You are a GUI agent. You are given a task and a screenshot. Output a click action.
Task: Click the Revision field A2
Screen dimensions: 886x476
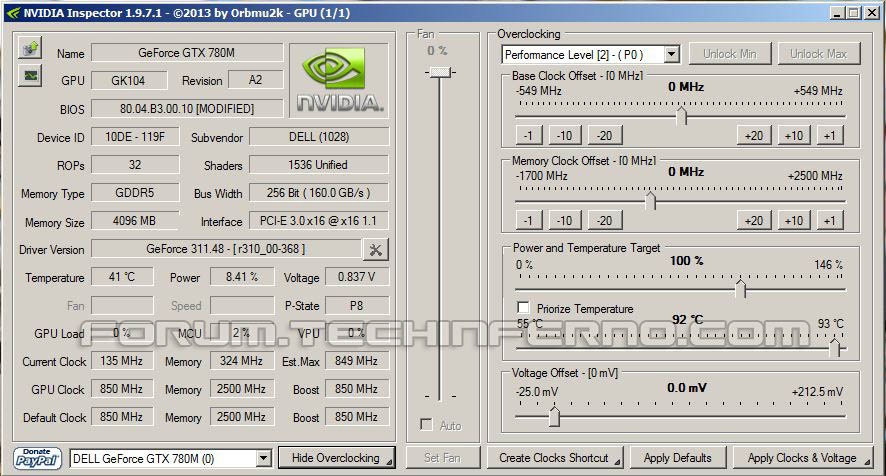(x=255, y=80)
